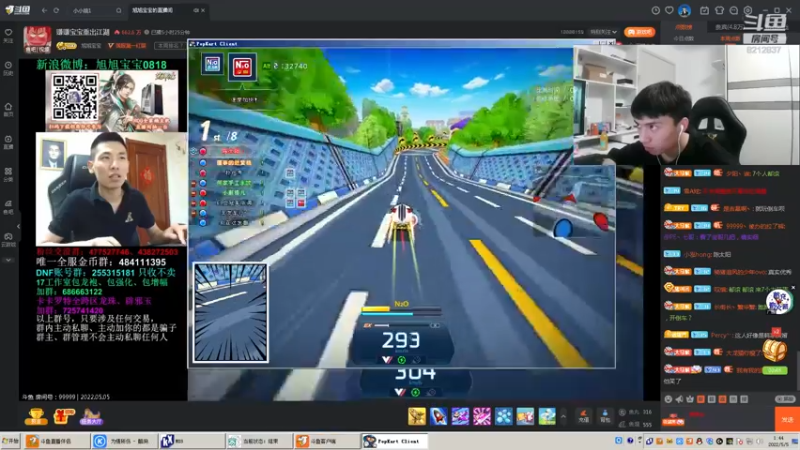Close the current stream room tab
The image size is (800, 450).
tap(203, 10)
